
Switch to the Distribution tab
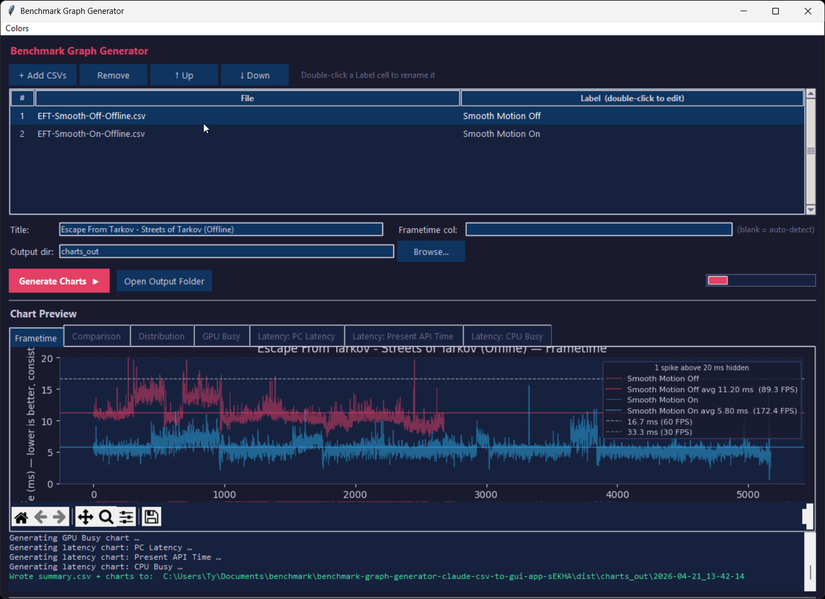pos(161,336)
